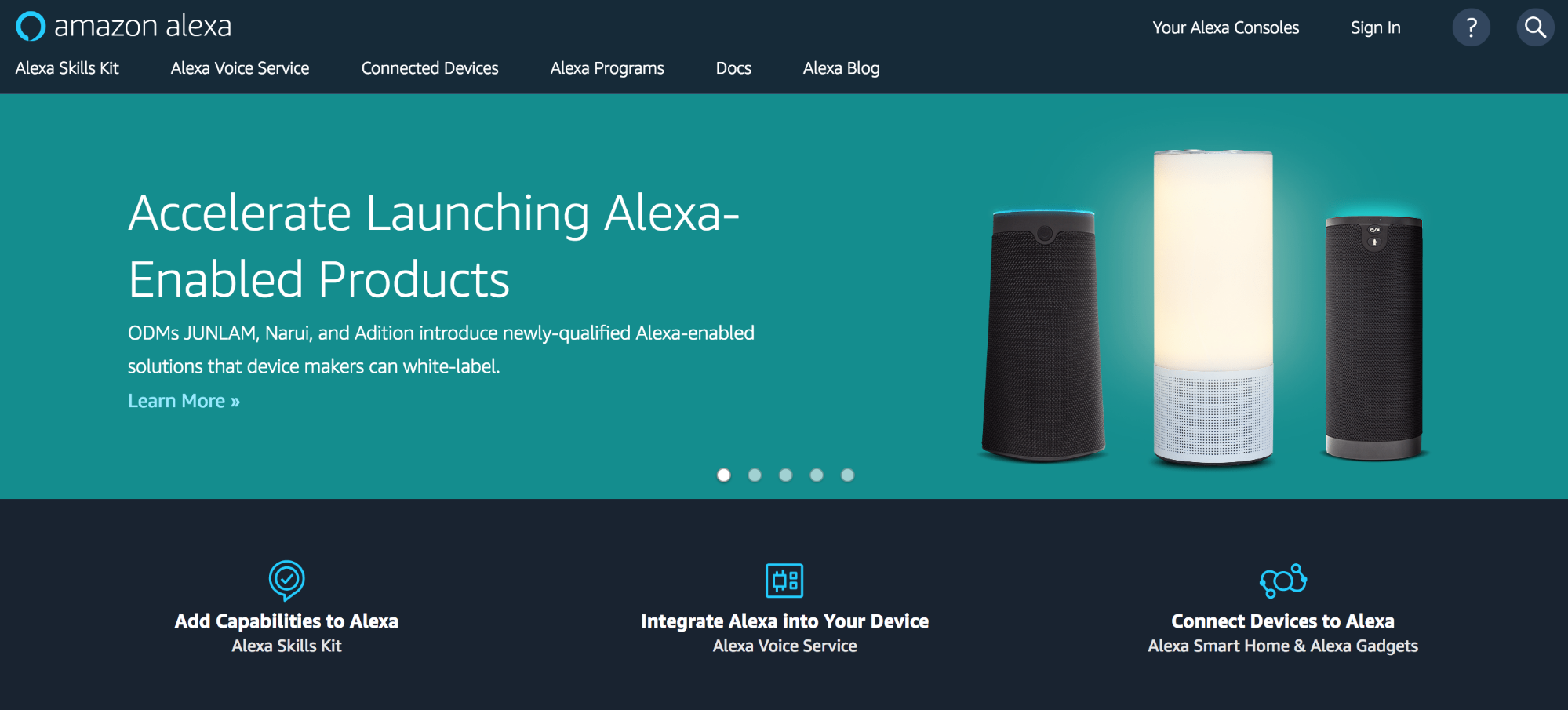This screenshot has width=1568, height=710.
Task: Open the Alexa Skills Kit menu
Action: click(67, 68)
